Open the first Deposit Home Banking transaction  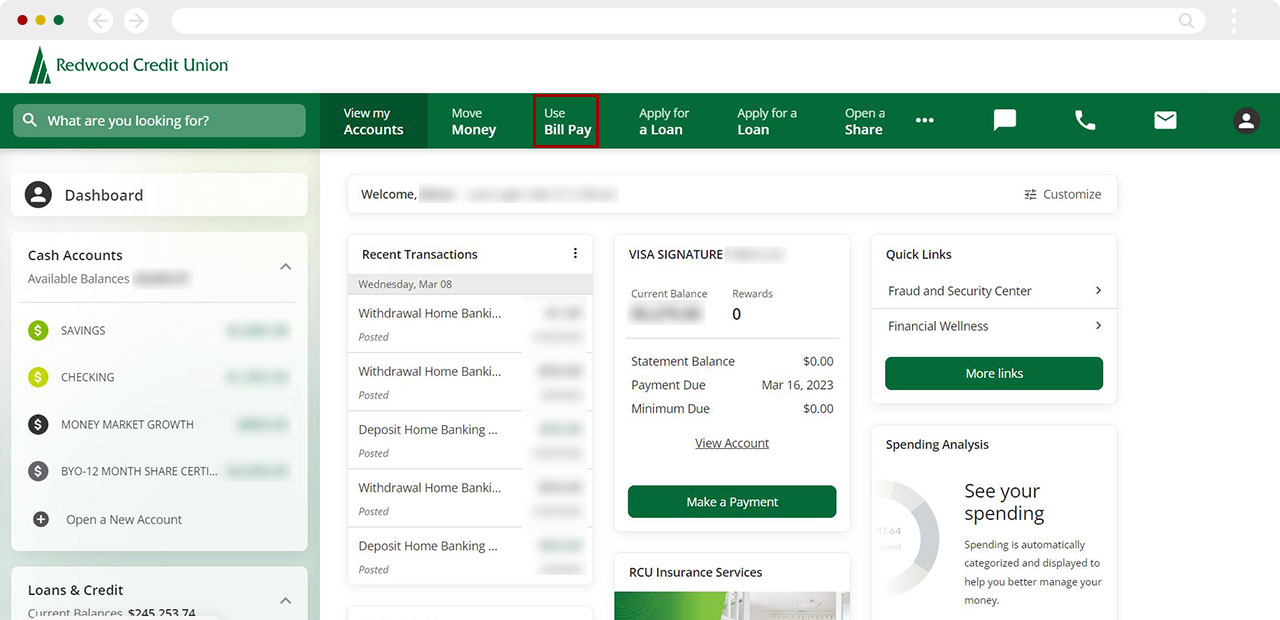click(x=470, y=440)
